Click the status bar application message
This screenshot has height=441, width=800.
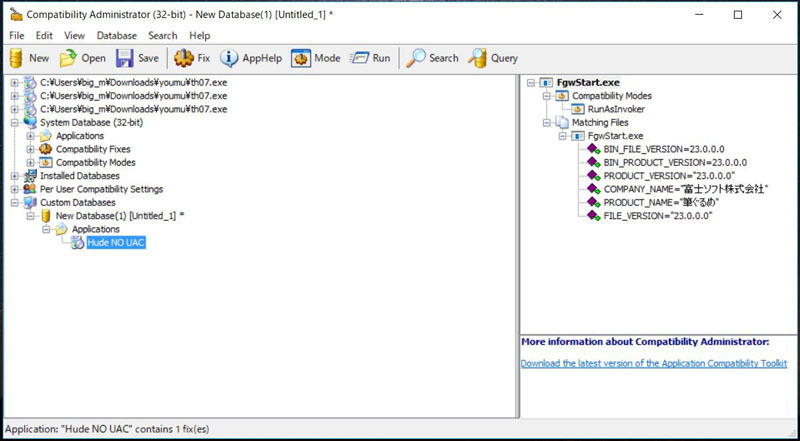tap(107, 429)
